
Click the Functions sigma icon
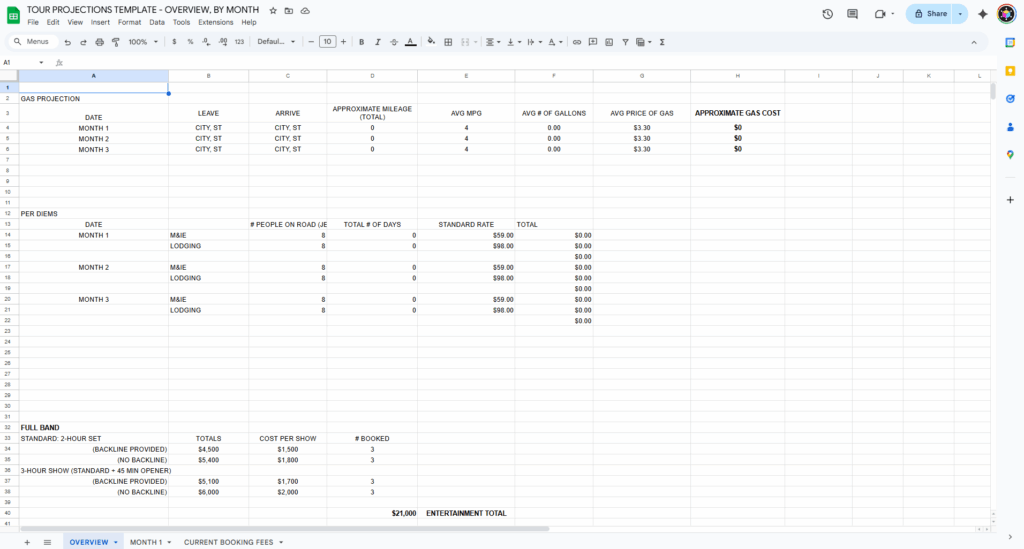(662, 42)
